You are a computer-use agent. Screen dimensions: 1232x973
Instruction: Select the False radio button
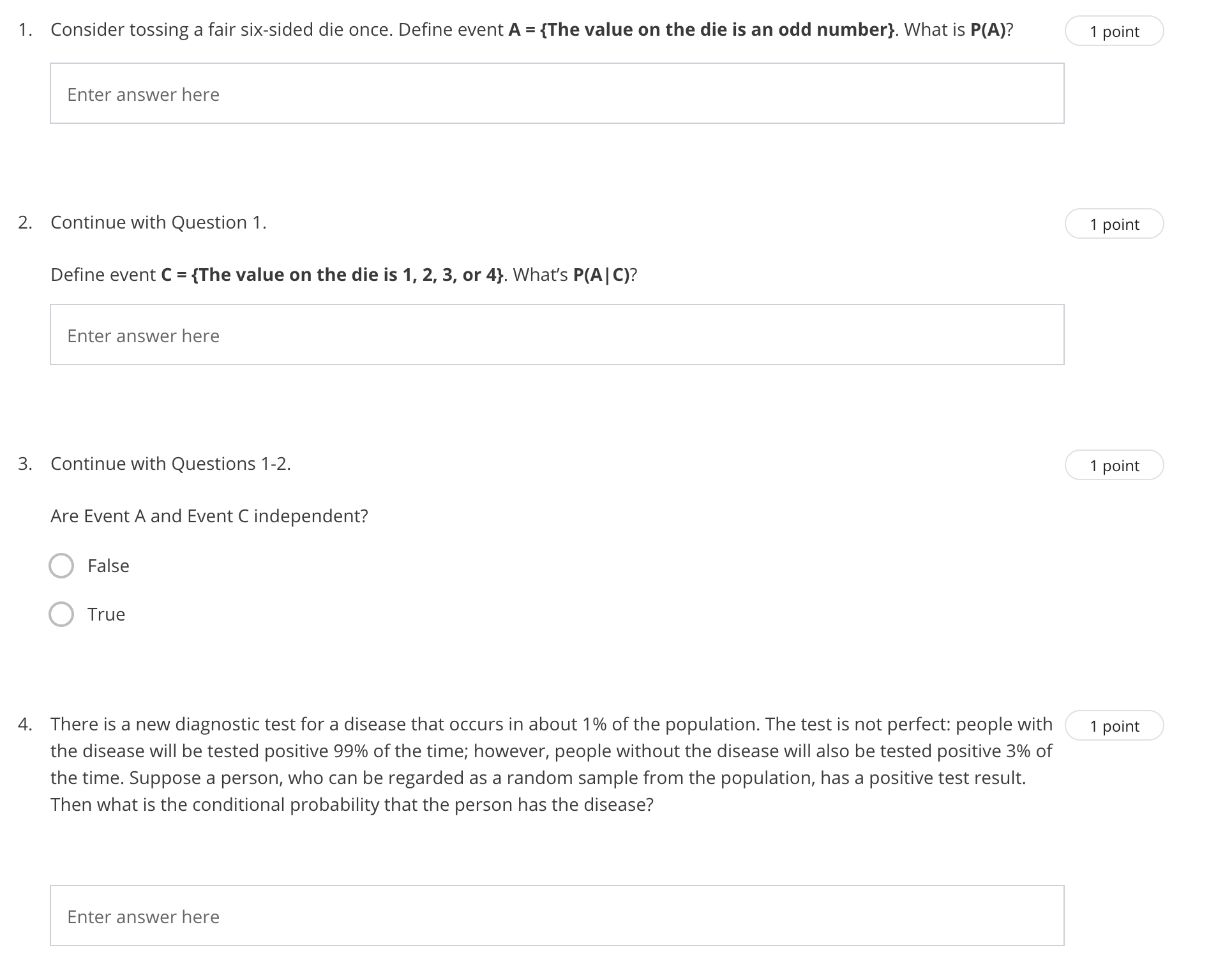point(62,566)
